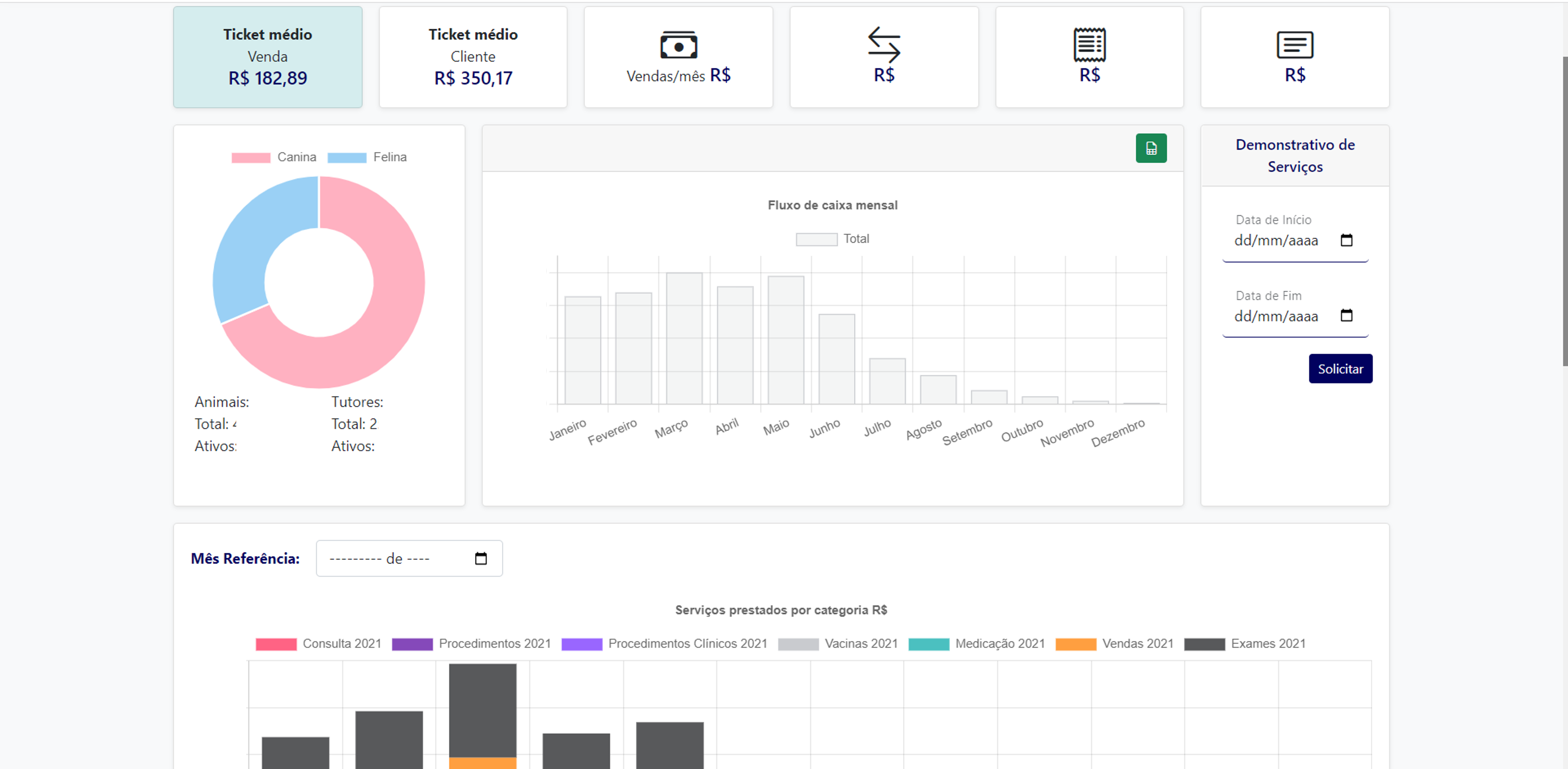
Task: Click the Mês Referência: label
Action: [245, 558]
